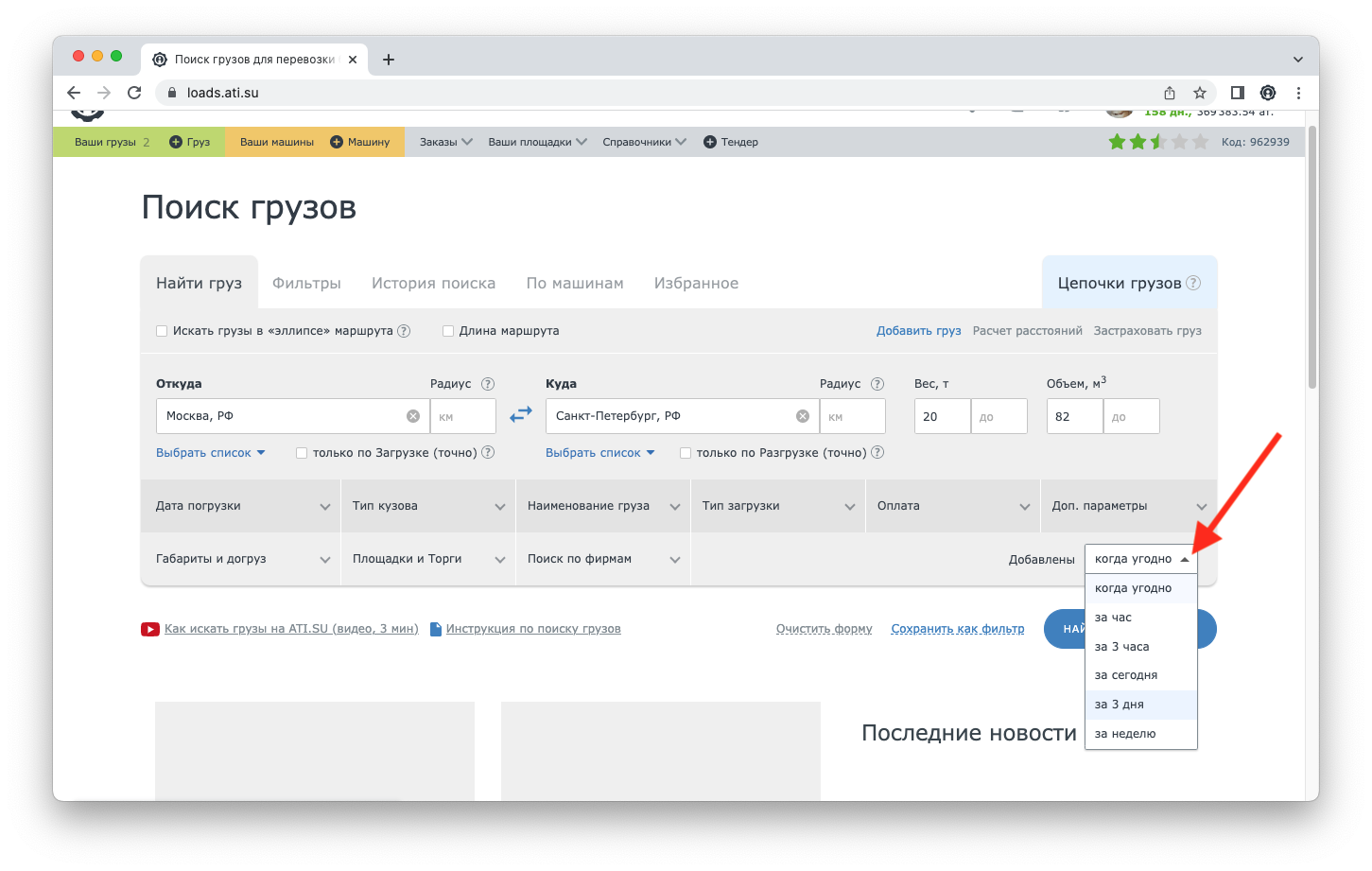
Task: Select за час option
Action: (1141, 618)
